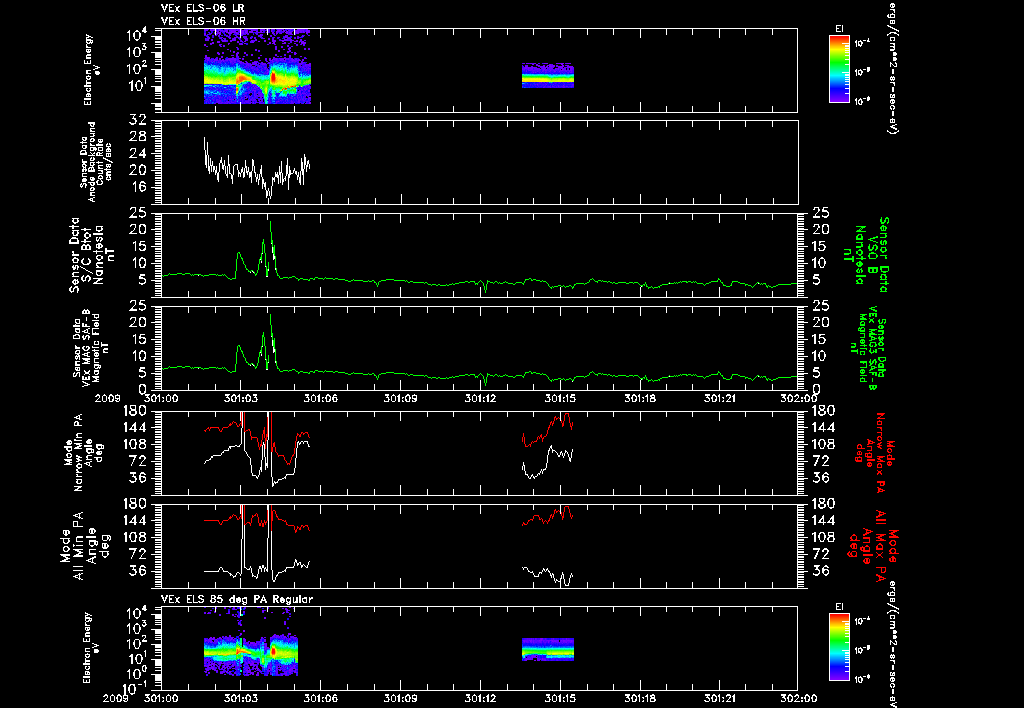Image resolution: width=1024 pixels, height=708 pixels.
Task: Click the '16' tick on the count rate axis
Action: coord(138,187)
